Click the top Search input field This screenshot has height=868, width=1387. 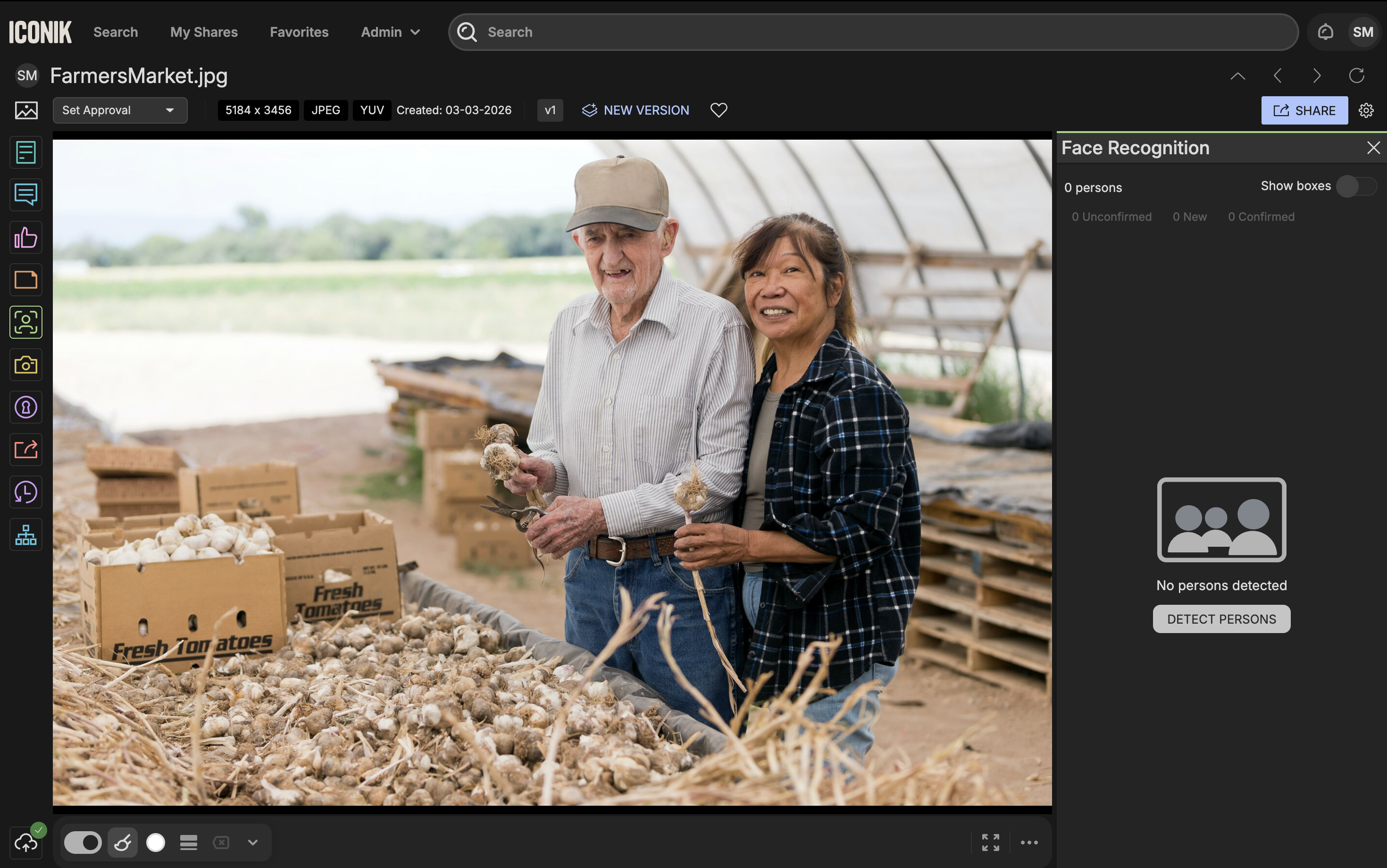pos(873,32)
